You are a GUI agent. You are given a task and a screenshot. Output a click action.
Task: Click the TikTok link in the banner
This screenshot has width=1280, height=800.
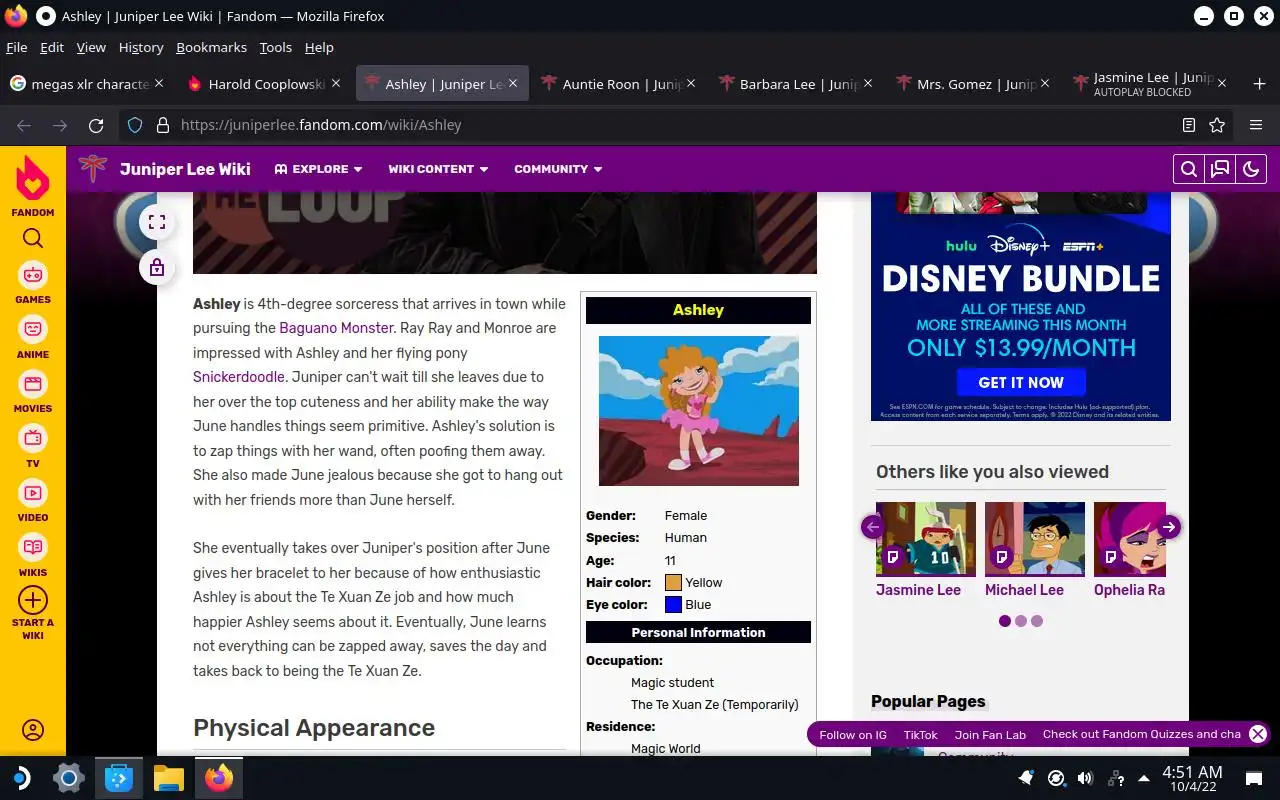click(x=921, y=735)
